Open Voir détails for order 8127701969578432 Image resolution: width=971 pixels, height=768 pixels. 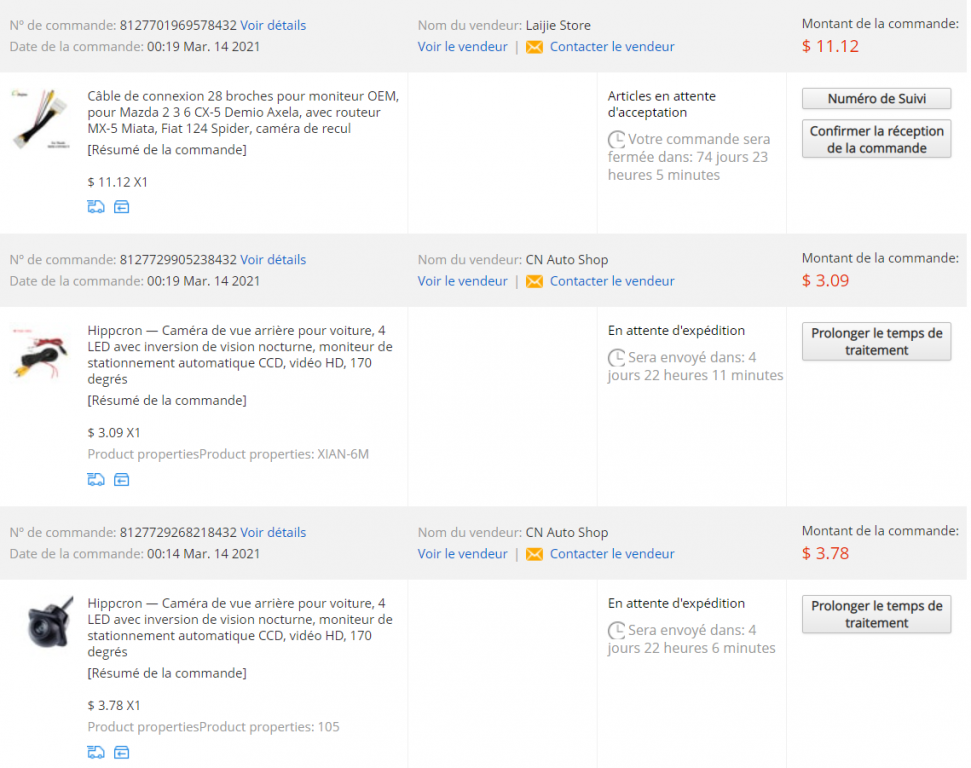tap(273, 25)
